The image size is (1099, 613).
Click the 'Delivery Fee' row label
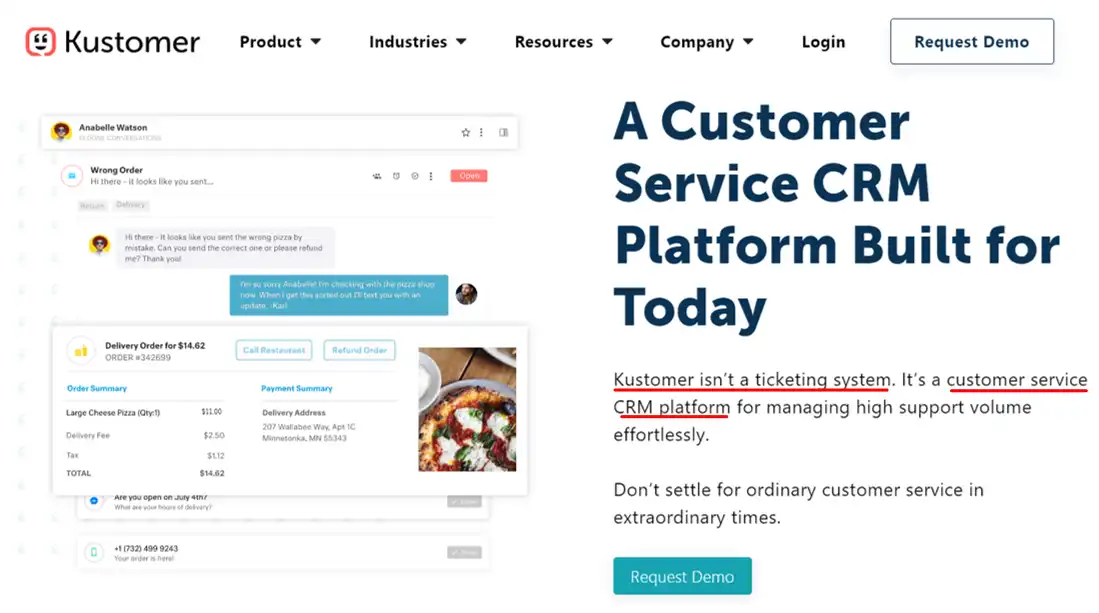pyautogui.click(x=88, y=435)
